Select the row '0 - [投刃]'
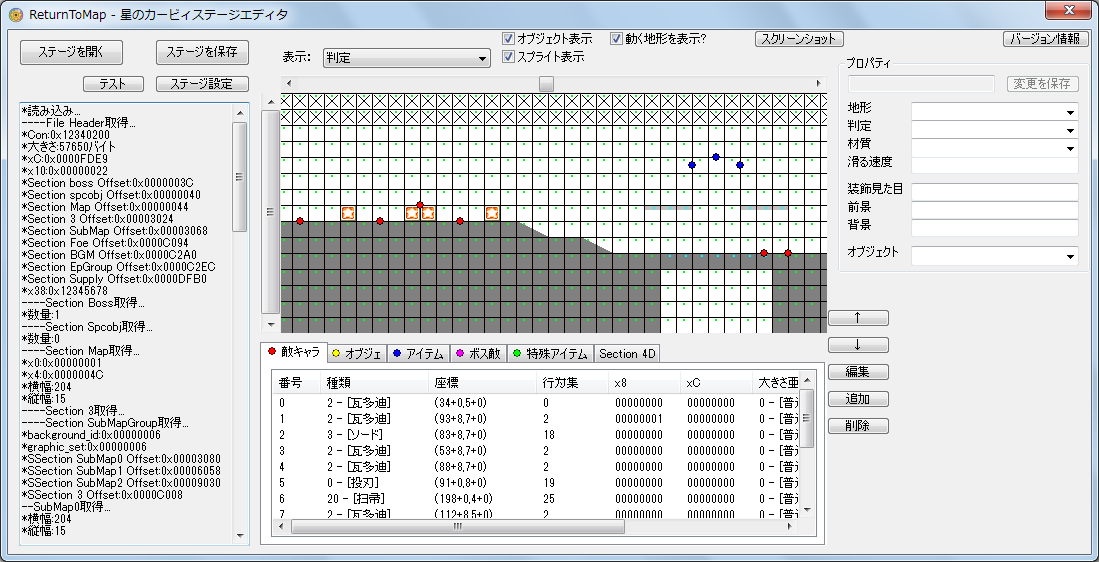The height and width of the screenshot is (562, 1099). coord(536,483)
